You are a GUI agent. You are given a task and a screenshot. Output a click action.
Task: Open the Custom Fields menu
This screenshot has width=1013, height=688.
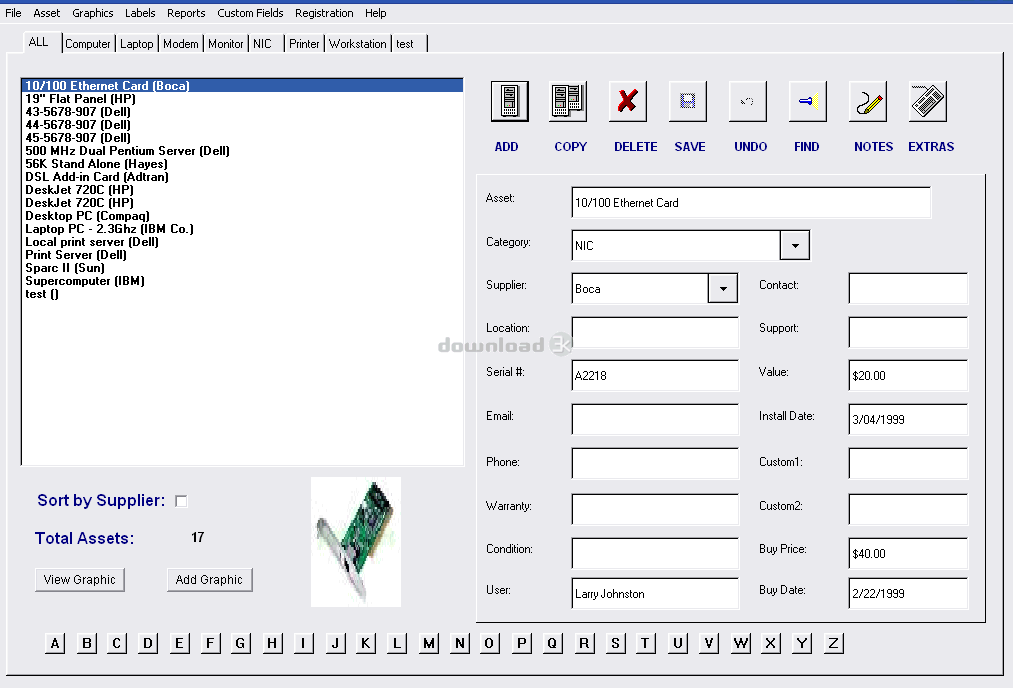point(250,13)
